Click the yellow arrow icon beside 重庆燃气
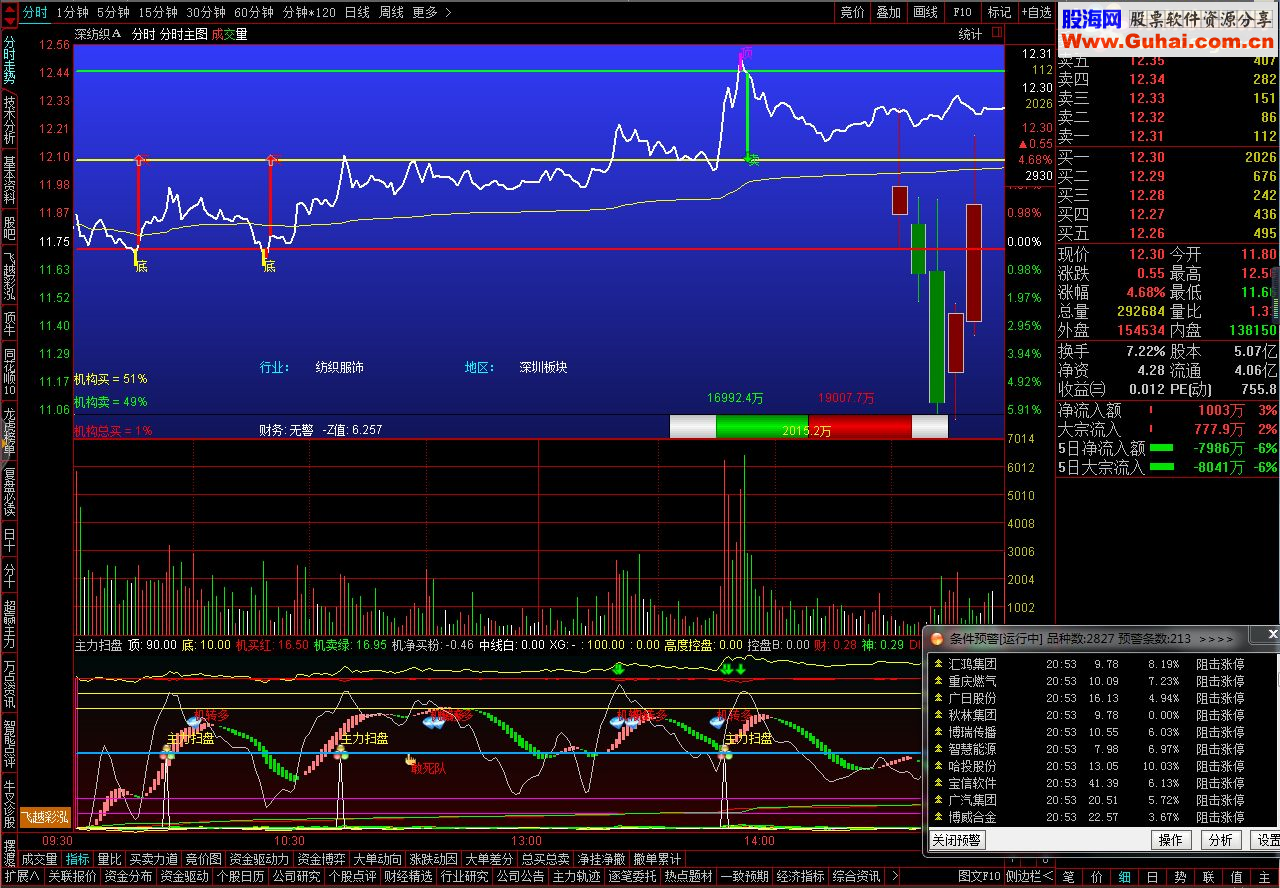 tap(937, 681)
